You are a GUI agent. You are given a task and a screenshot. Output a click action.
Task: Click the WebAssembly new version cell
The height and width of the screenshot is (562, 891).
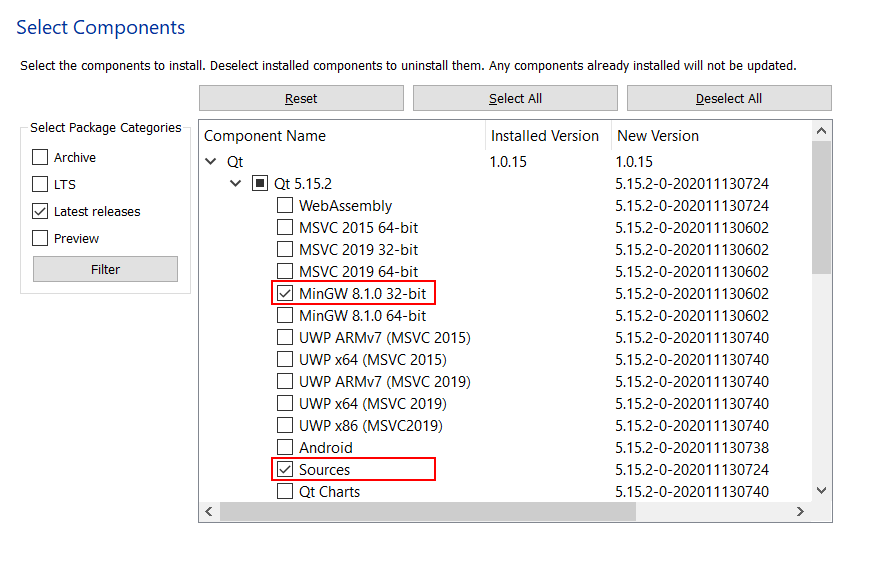[692, 206]
